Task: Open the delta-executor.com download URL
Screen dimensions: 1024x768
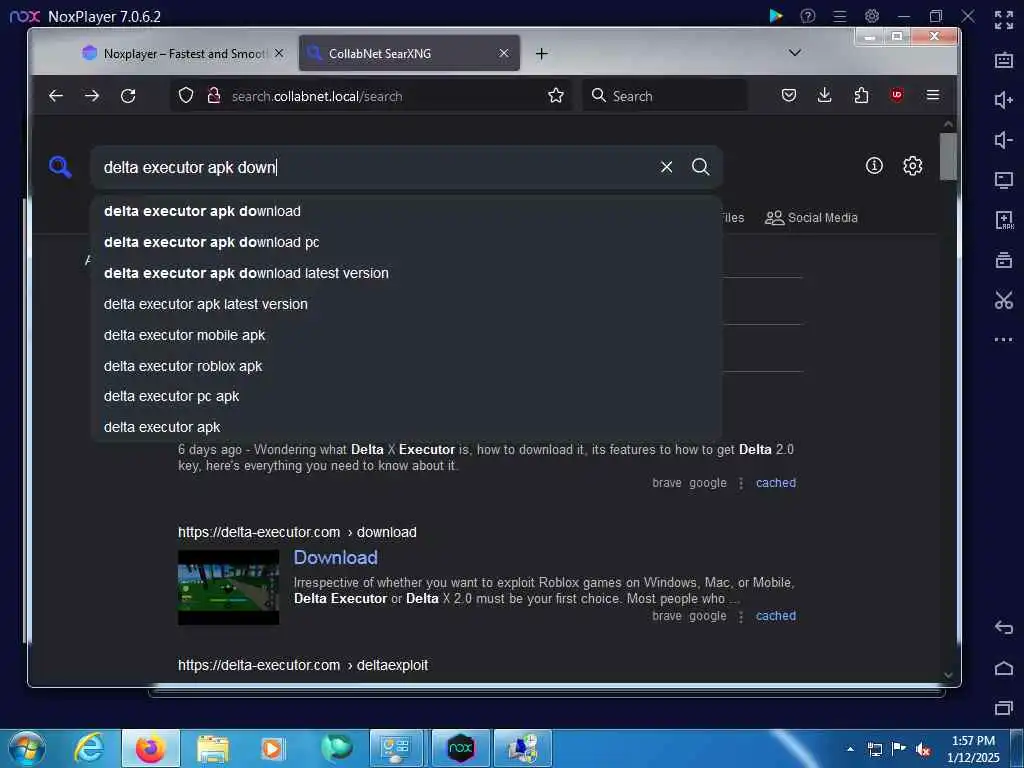Action: tap(297, 532)
